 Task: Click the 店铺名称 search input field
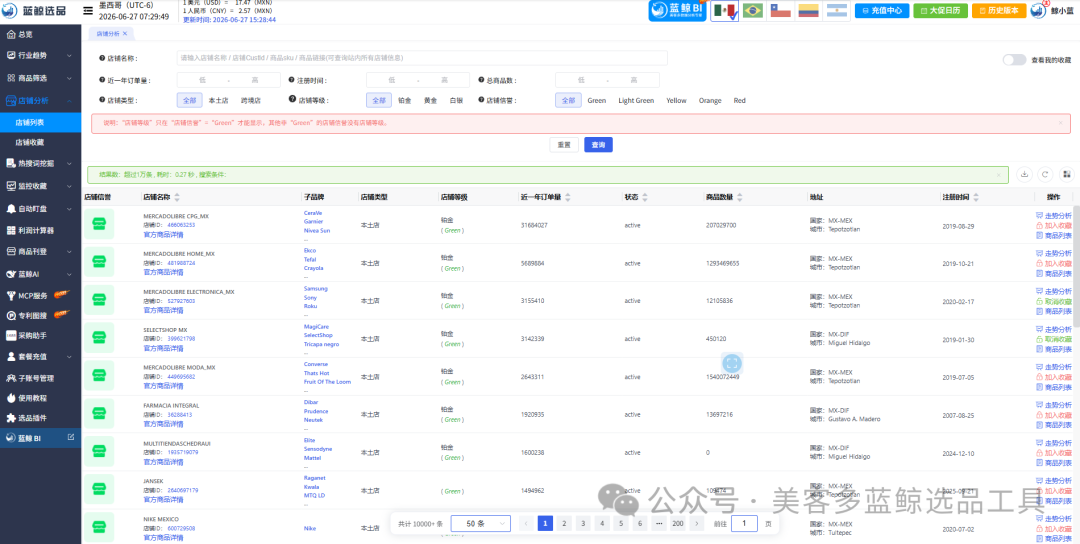[422, 58]
